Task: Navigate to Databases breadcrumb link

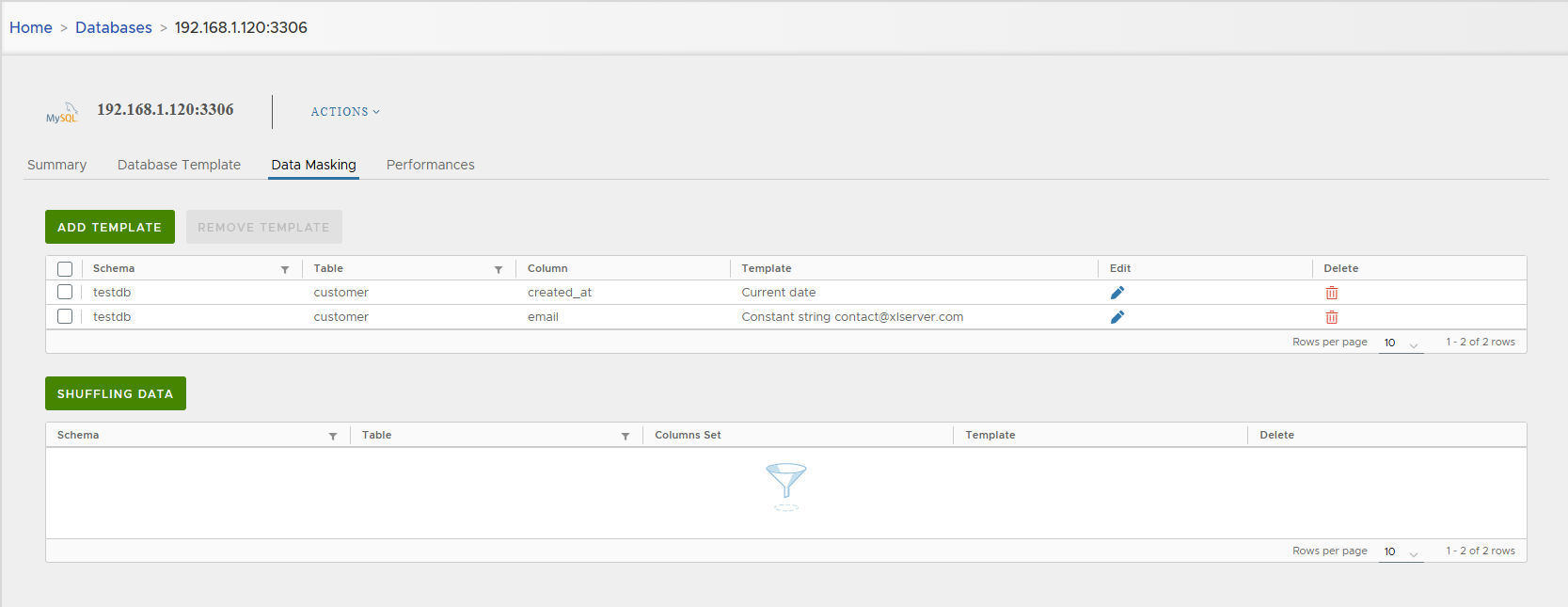Action: 114,27
